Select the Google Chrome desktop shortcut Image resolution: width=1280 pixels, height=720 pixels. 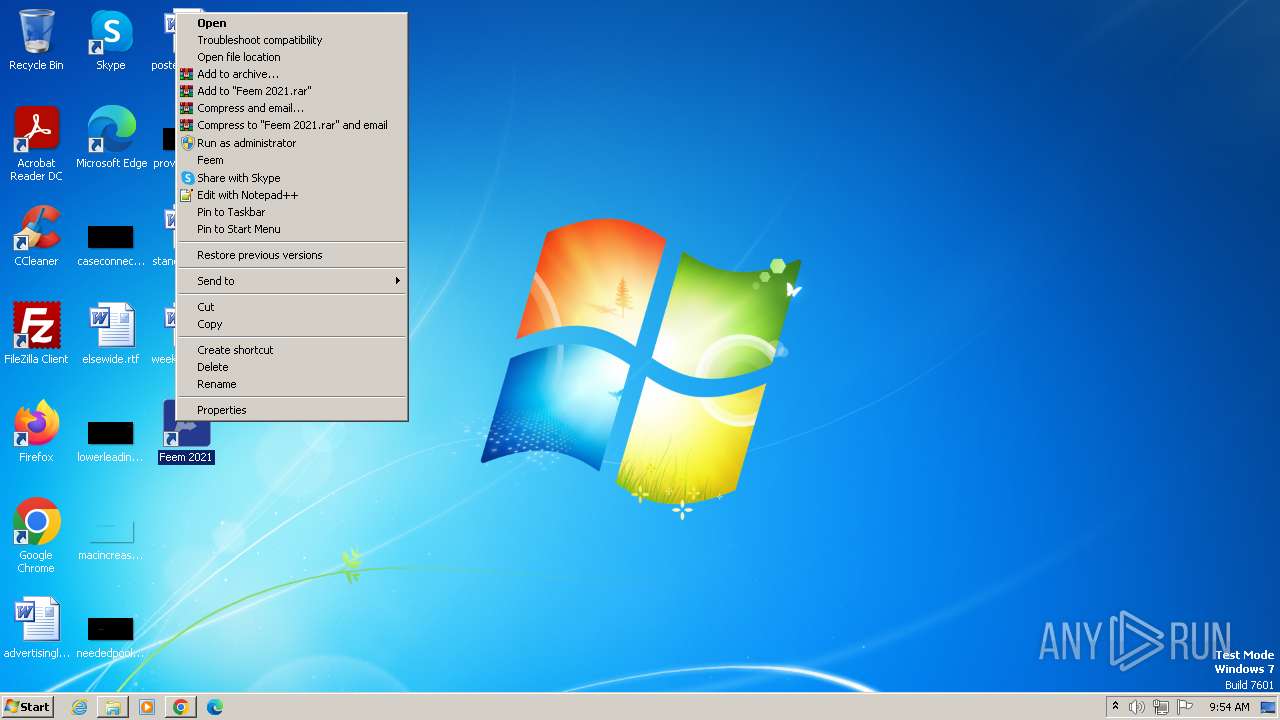tap(36, 536)
